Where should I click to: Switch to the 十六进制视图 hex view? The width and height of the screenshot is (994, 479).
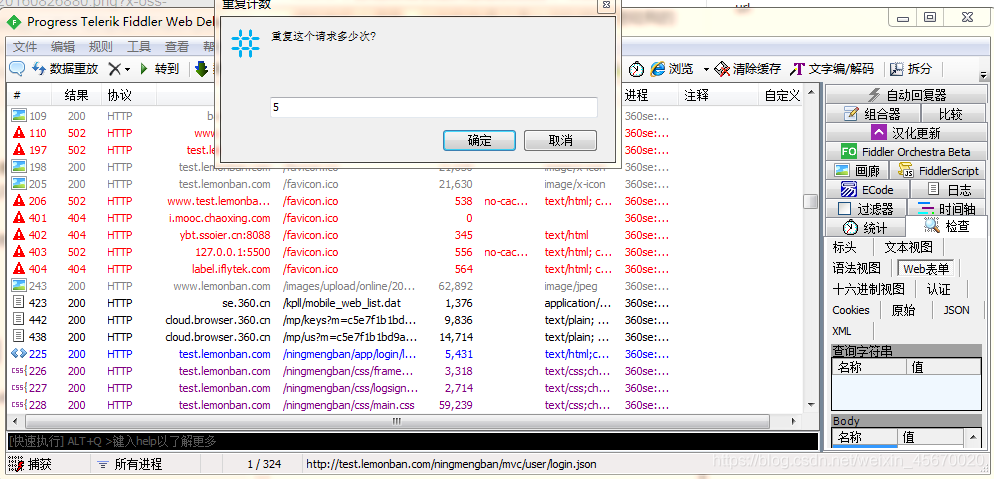point(868,289)
